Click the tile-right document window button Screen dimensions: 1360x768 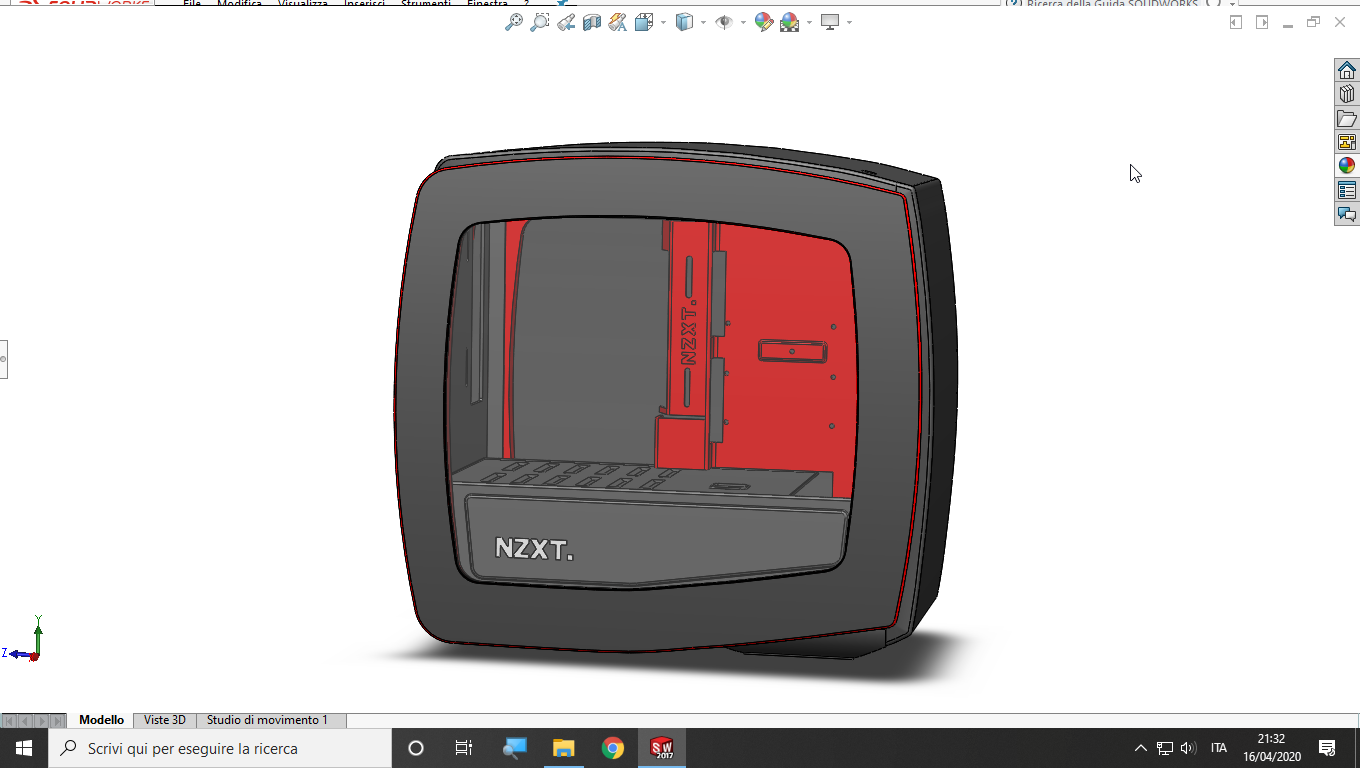(x=1262, y=22)
